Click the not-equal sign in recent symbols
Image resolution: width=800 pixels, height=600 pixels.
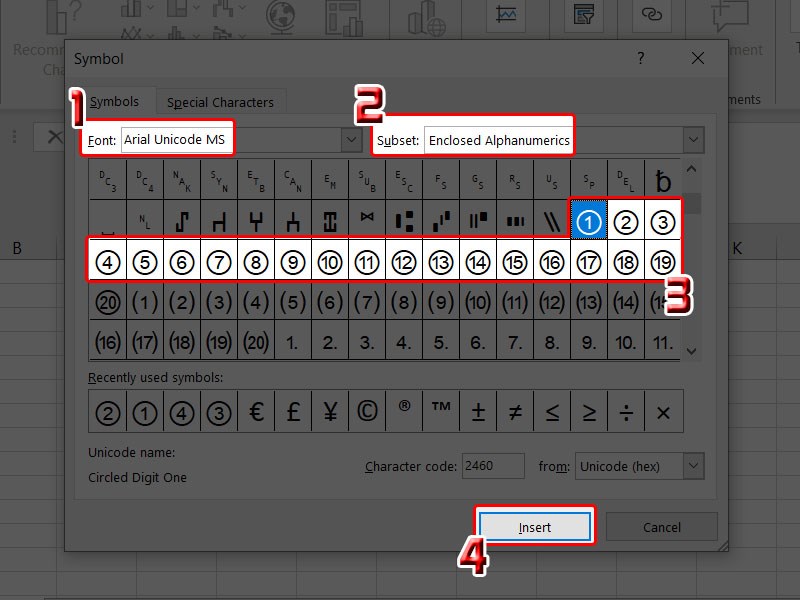pos(515,411)
